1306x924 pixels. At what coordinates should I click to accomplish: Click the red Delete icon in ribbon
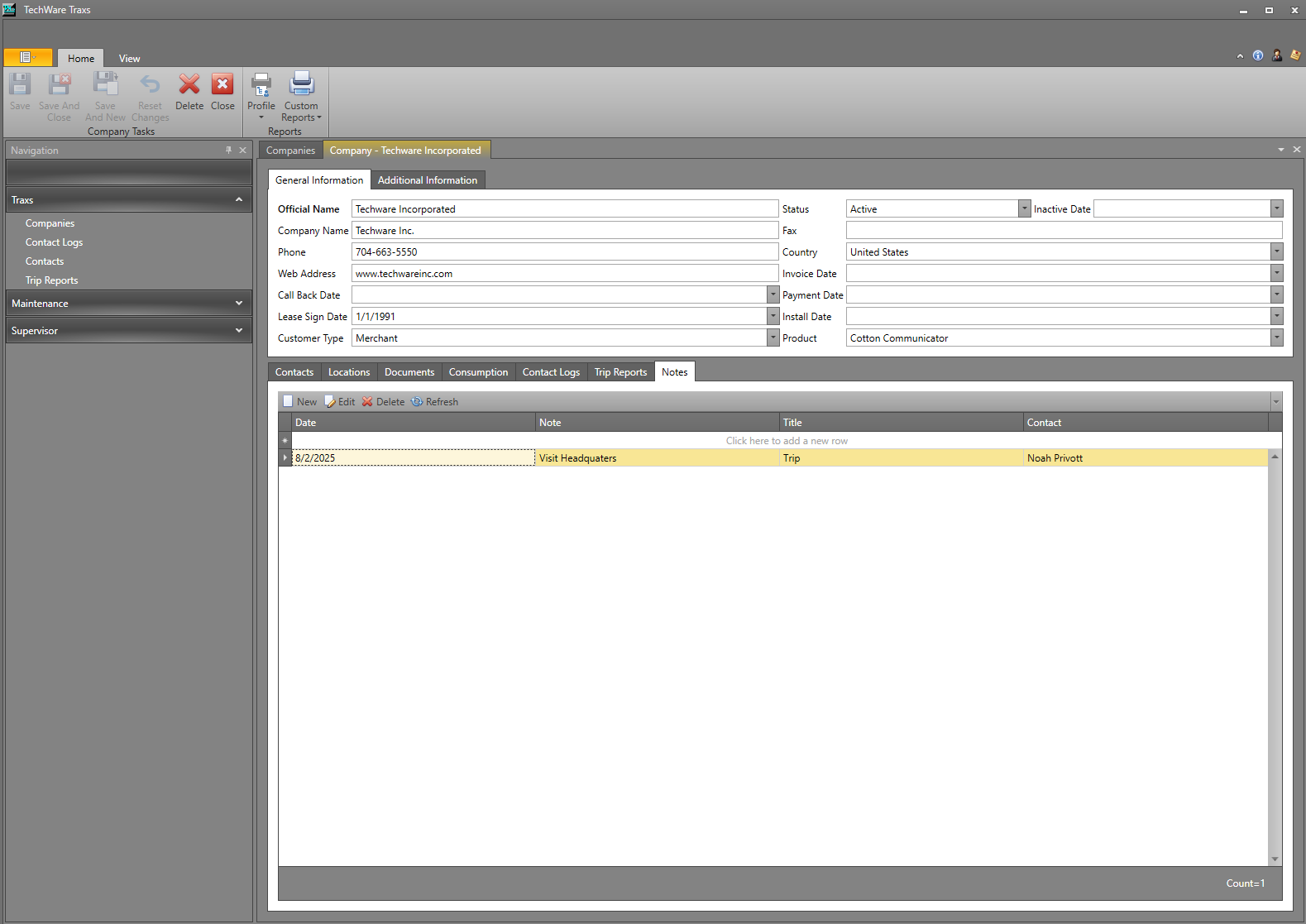(189, 85)
